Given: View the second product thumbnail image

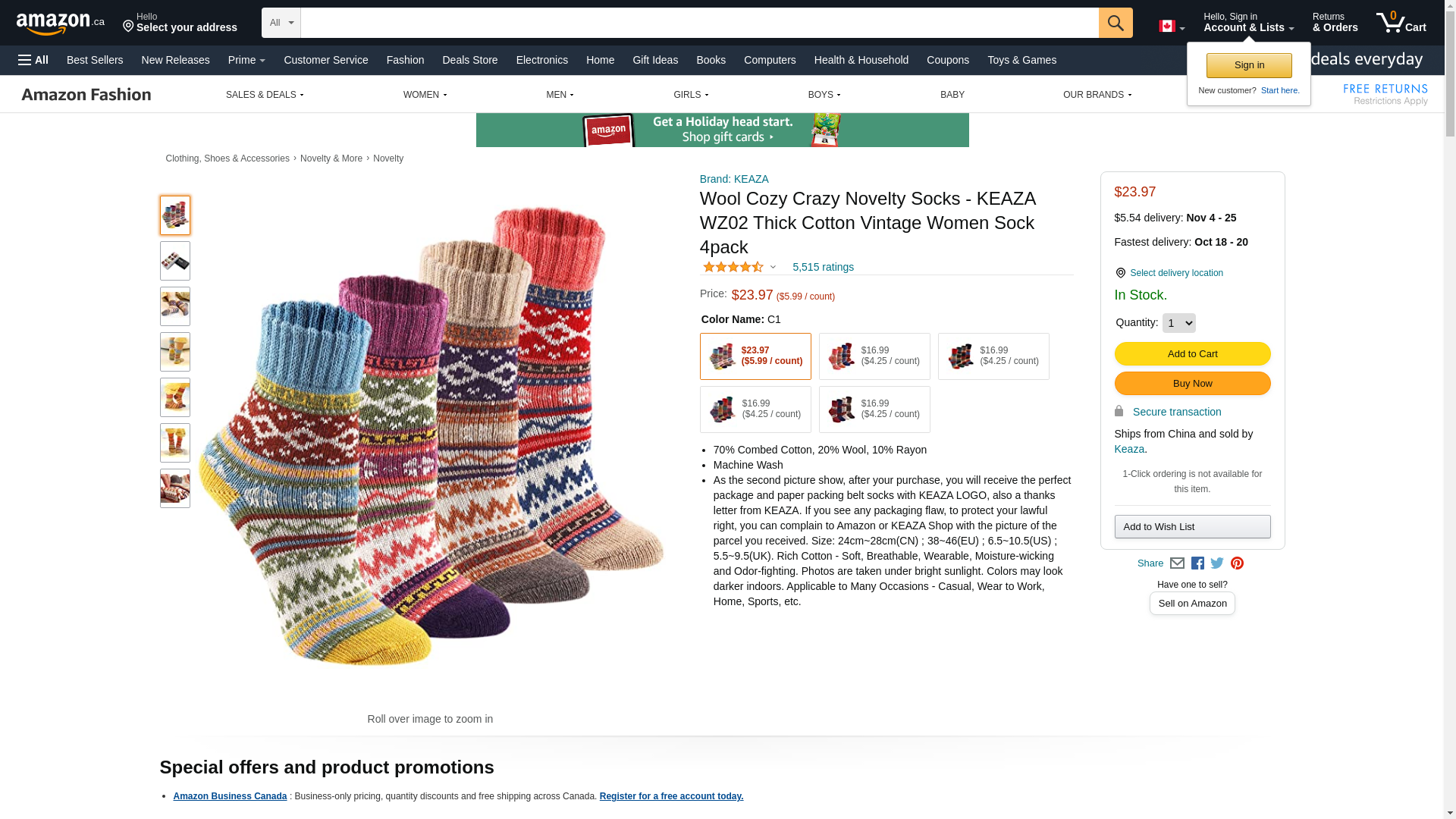Looking at the screenshot, I should click(x=175, y=261).
